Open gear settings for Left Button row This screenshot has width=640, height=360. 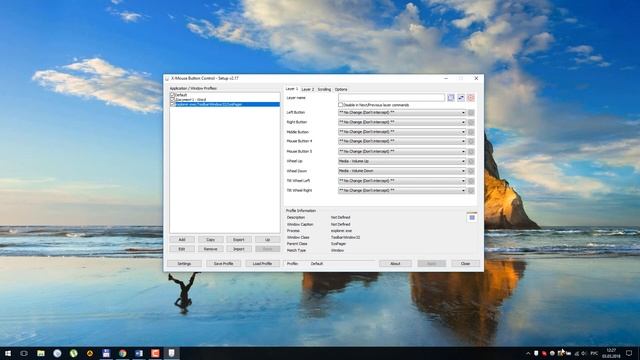pyautogui.click(x=471, y=112)
